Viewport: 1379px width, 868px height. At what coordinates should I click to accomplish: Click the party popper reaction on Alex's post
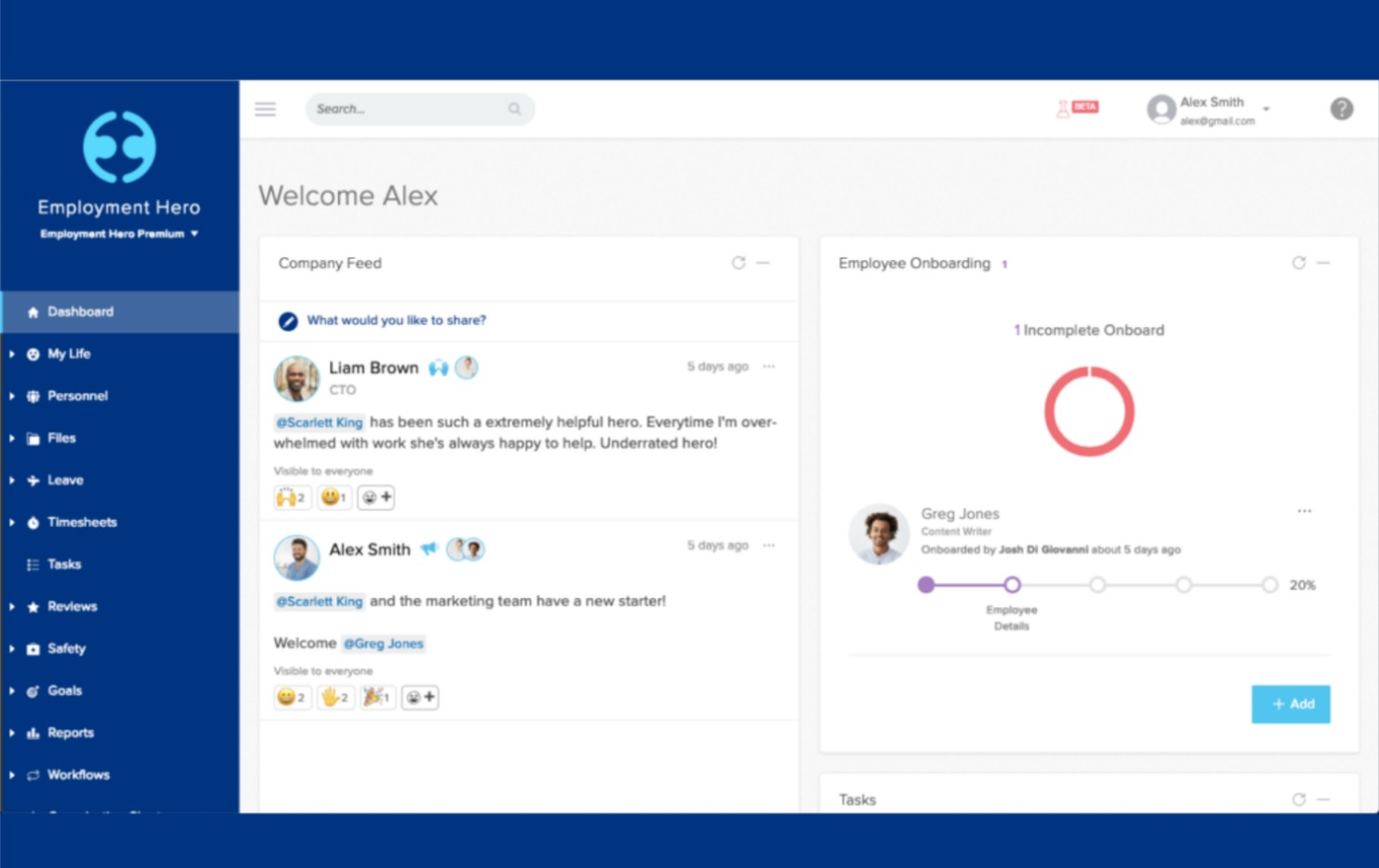point(376,697)
